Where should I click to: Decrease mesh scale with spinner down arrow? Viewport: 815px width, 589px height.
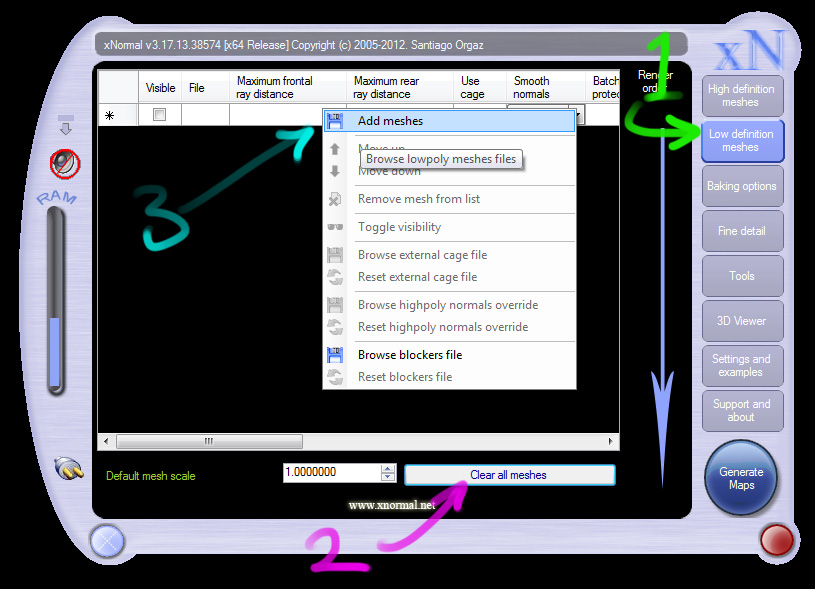pyautogui.click(x=388, y=477)
